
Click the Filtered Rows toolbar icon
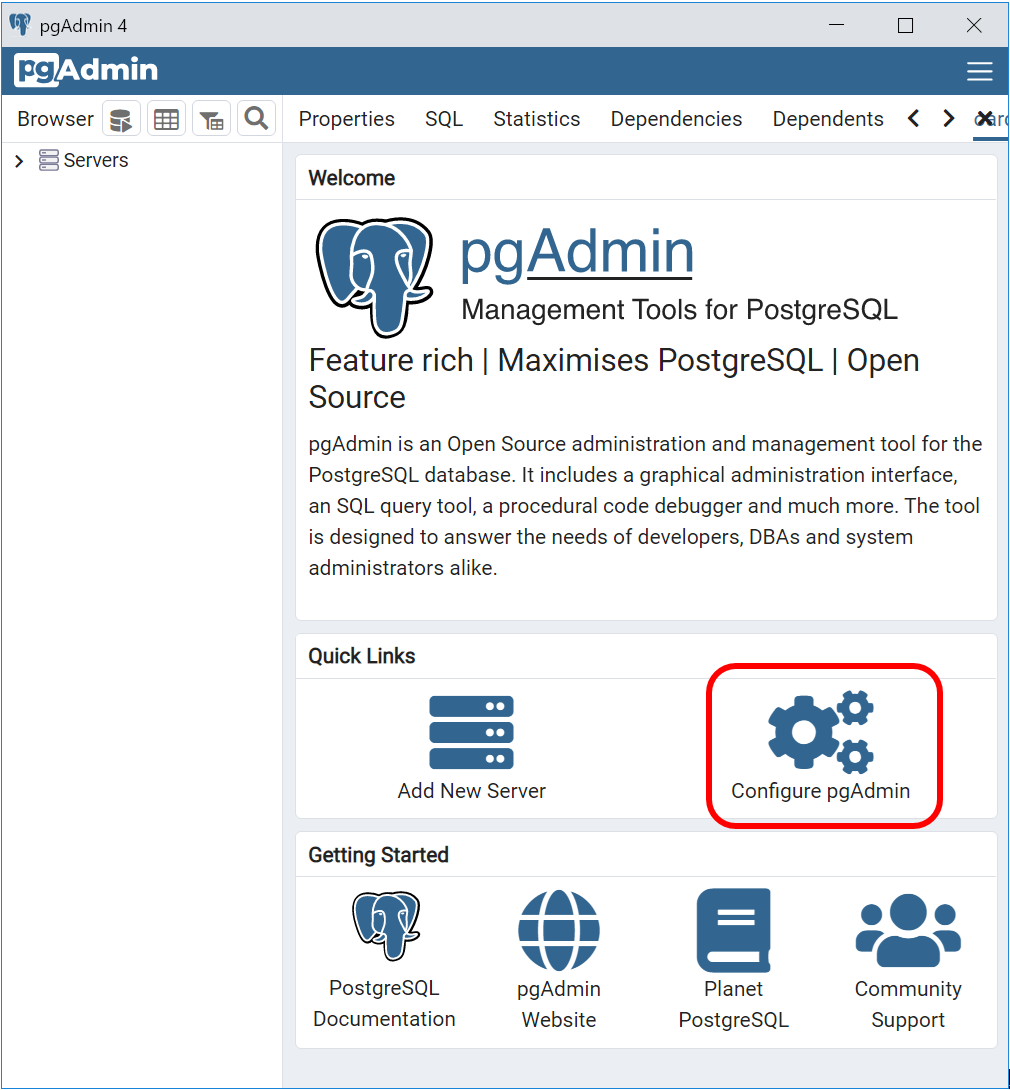pos(211,119)
